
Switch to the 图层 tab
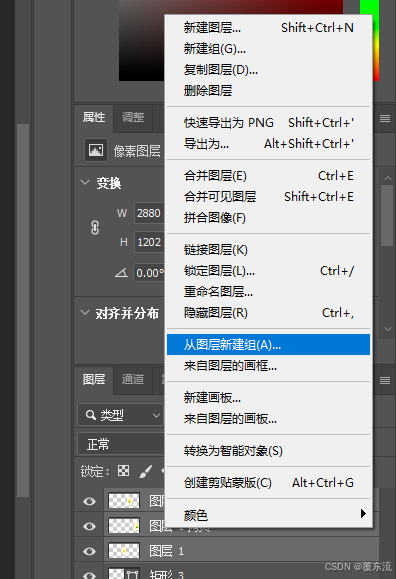click(94, 380)
